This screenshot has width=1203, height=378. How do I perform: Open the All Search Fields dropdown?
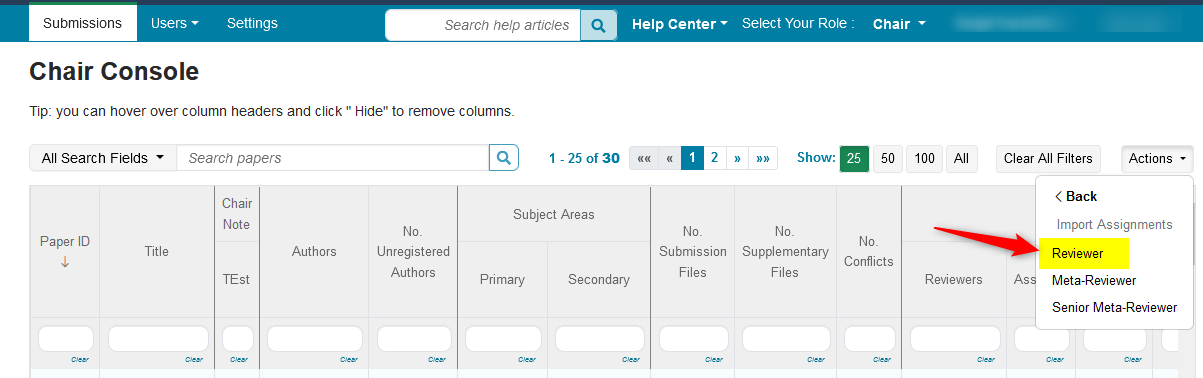click(103, 158)
